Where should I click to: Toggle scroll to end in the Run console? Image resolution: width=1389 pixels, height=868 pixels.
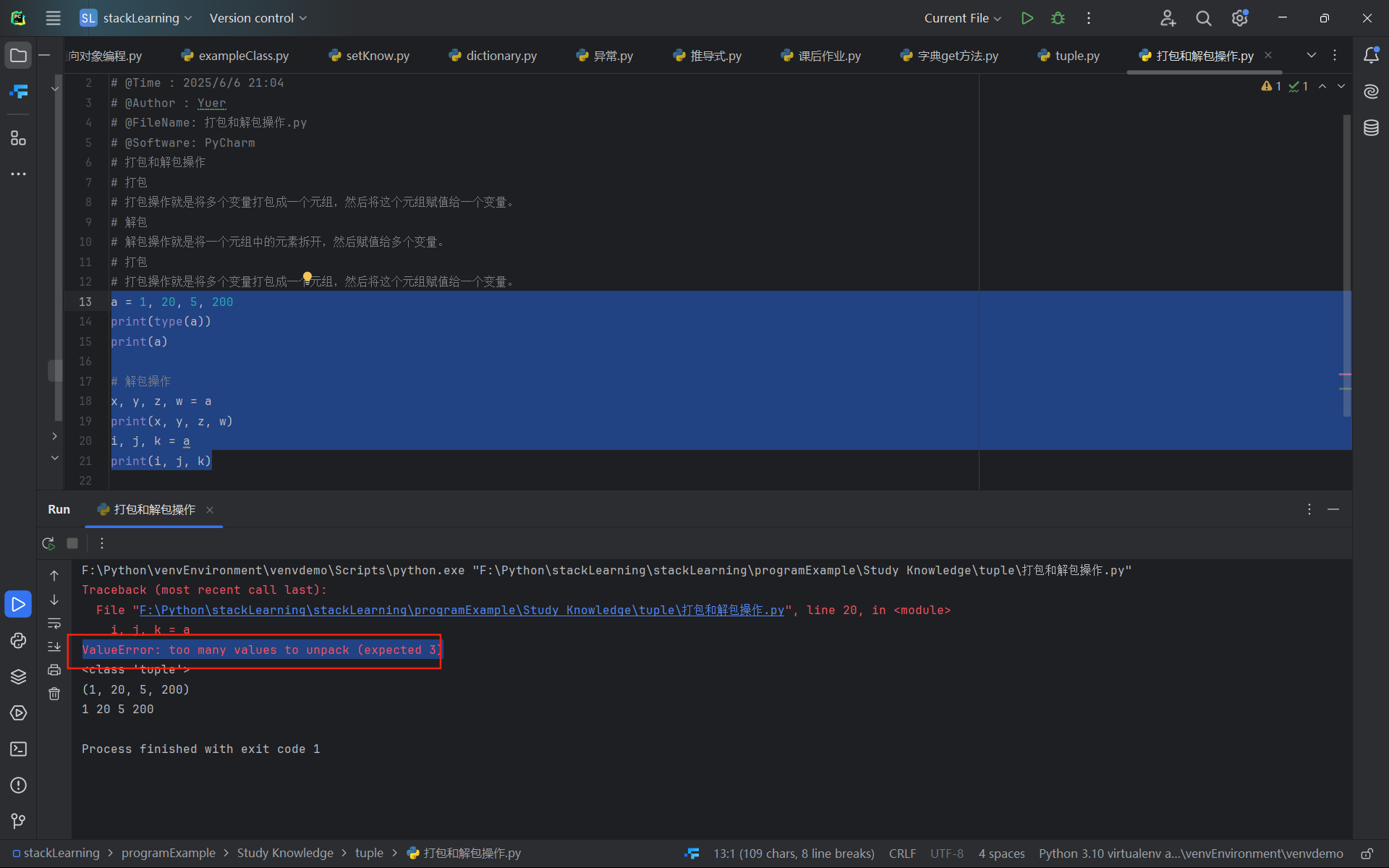tap(54, 647)
